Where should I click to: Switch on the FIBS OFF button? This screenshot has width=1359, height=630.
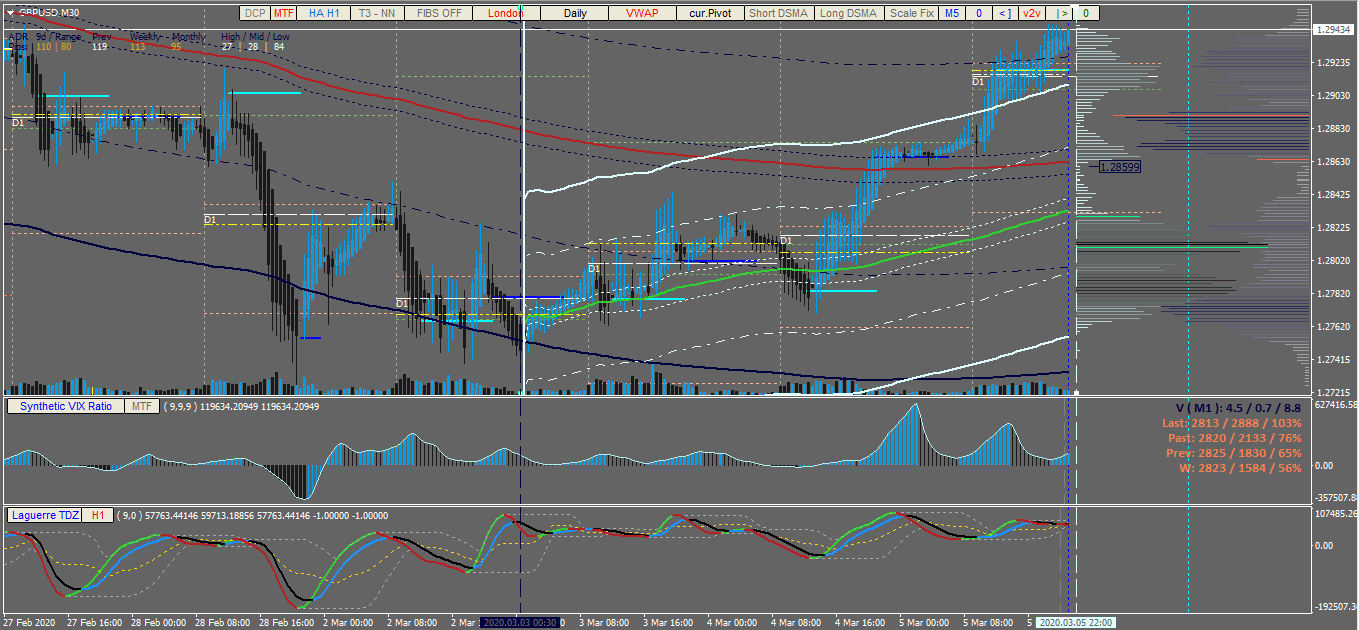point(438,13)
